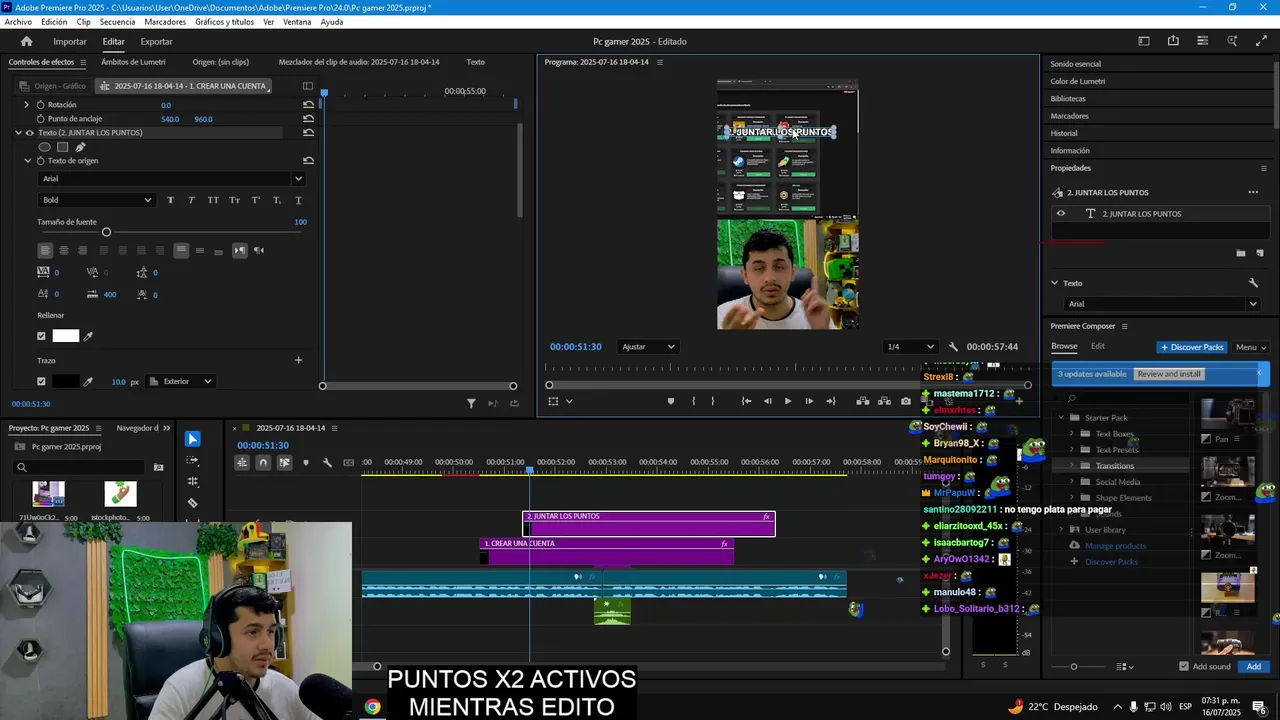This screenshot has width=1280, height=720.
Task: Apply All Caps text style
Action: [213, 200]
